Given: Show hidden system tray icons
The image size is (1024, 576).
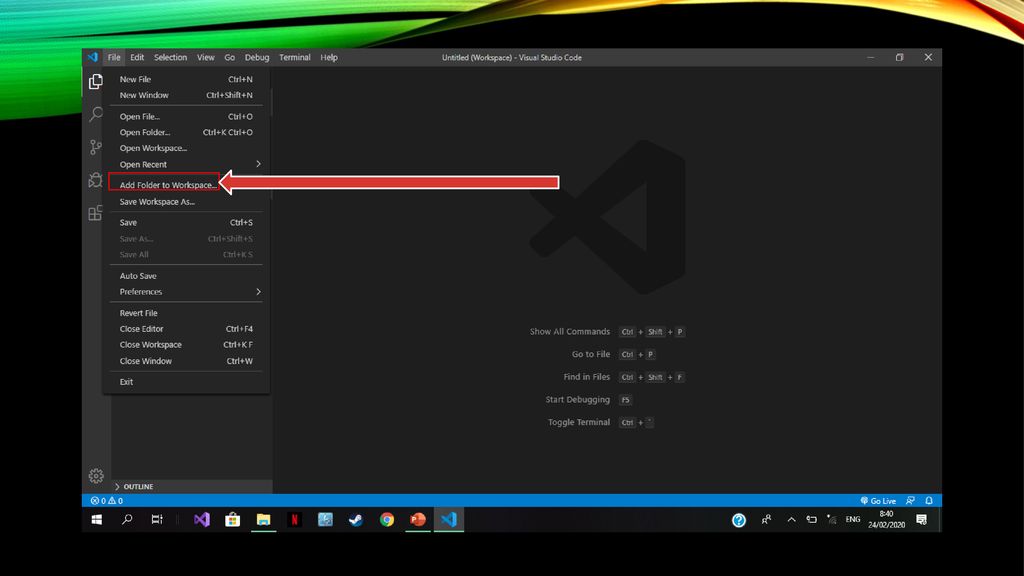Looking at the screenshot, I should click(x=791, y=520).
